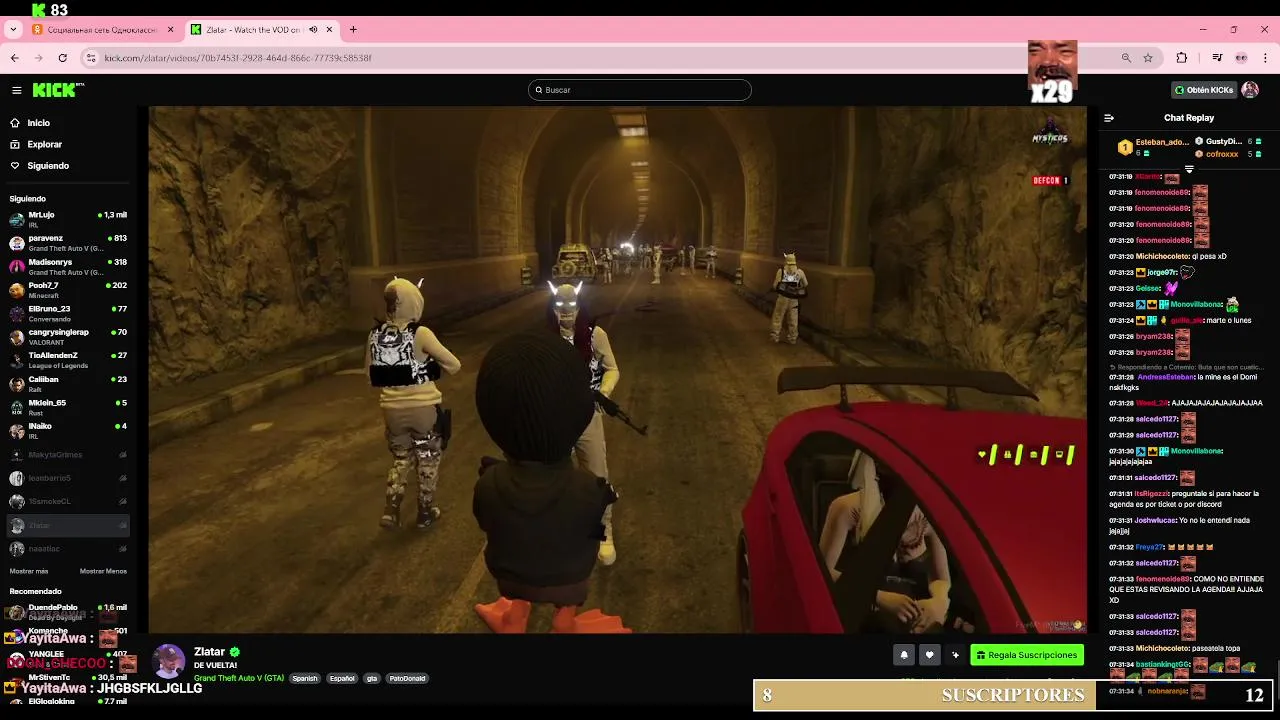1280x720 pixels.
Task: Open GustyDi leaderboard entry
Action: 1229,142
